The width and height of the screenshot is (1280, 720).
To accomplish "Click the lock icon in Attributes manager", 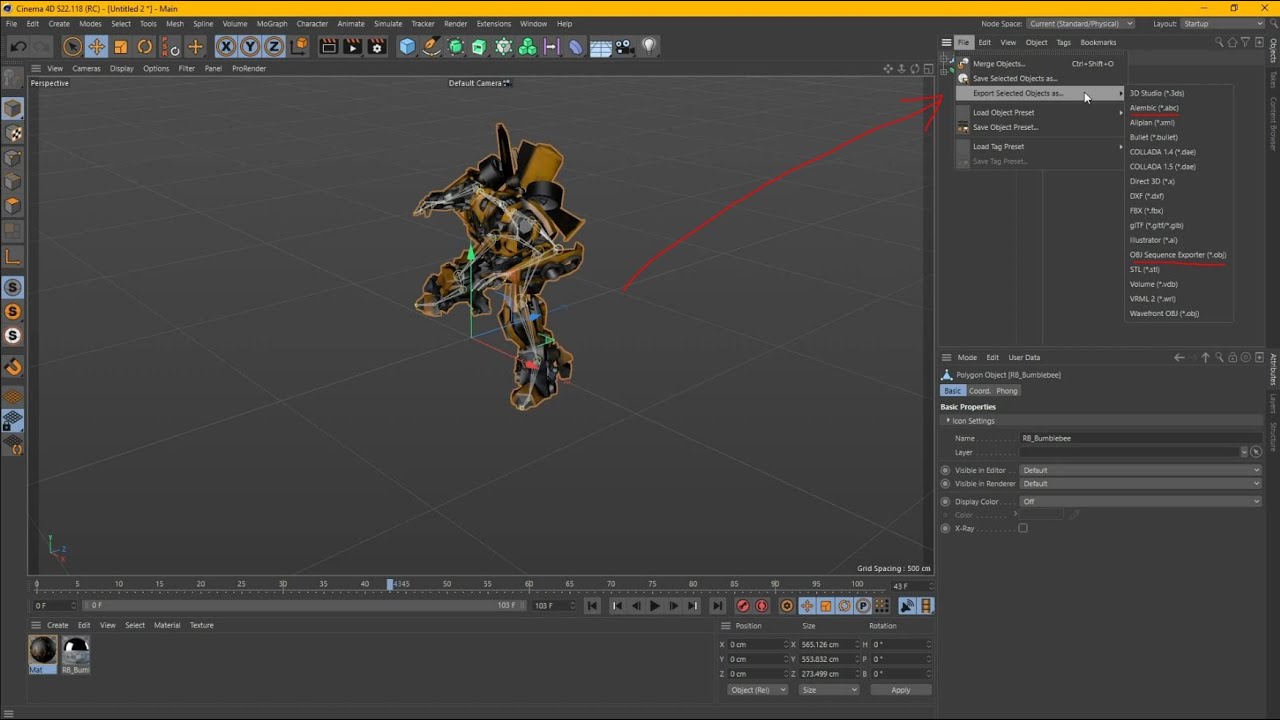I will (1232, 357).
